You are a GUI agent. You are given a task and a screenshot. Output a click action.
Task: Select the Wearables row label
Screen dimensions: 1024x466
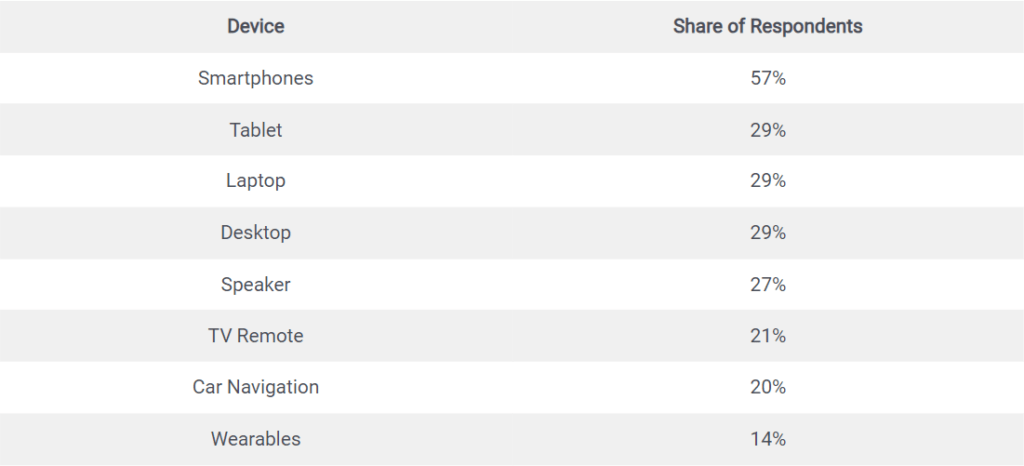[x=255, y=439]
